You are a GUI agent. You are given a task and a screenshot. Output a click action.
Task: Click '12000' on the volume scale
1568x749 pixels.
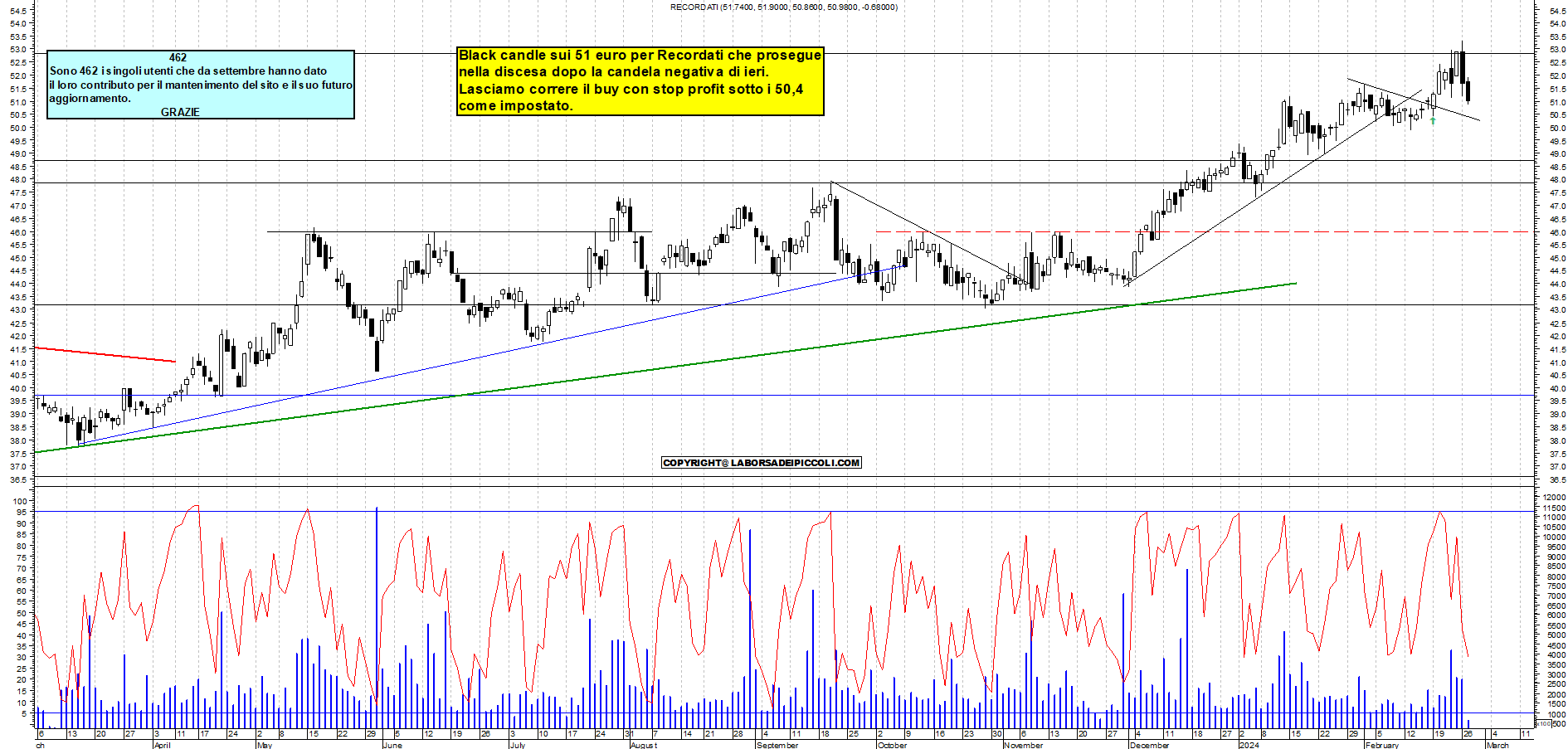tap(1555, 497)
